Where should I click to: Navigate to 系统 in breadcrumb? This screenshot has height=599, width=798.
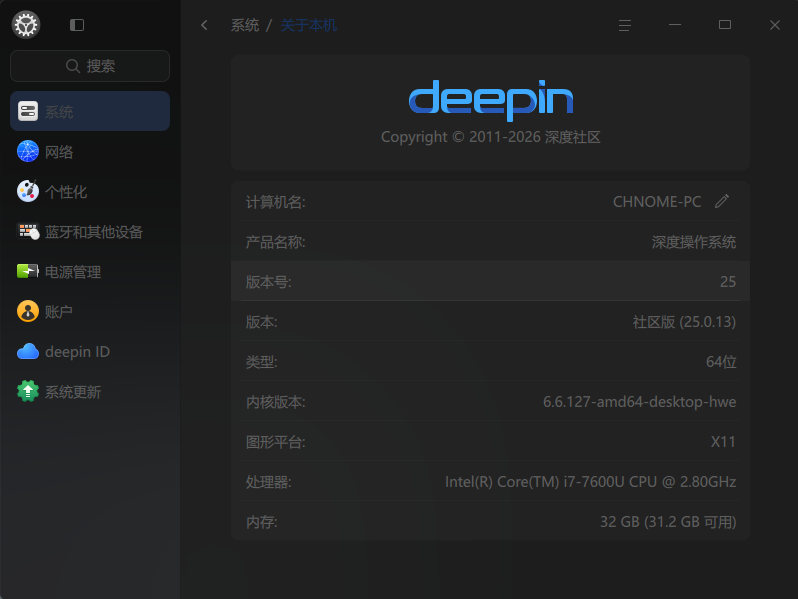(245, 25)
